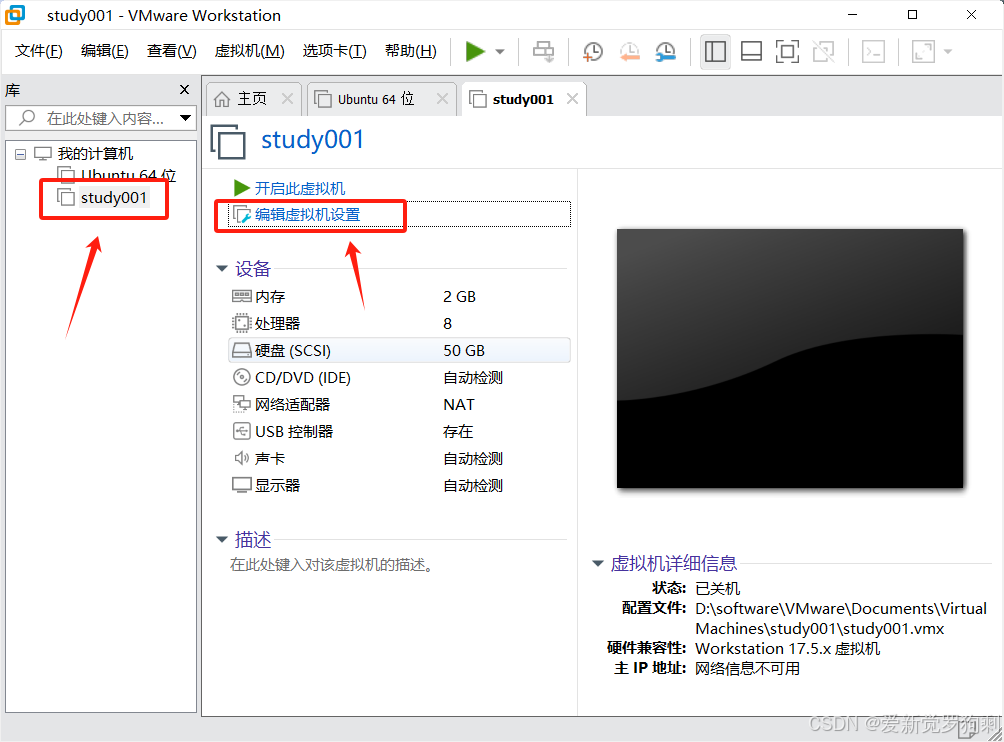Click the 内存 memory device row
This screenshot has width=1004, height=742.
click(399, 296)
